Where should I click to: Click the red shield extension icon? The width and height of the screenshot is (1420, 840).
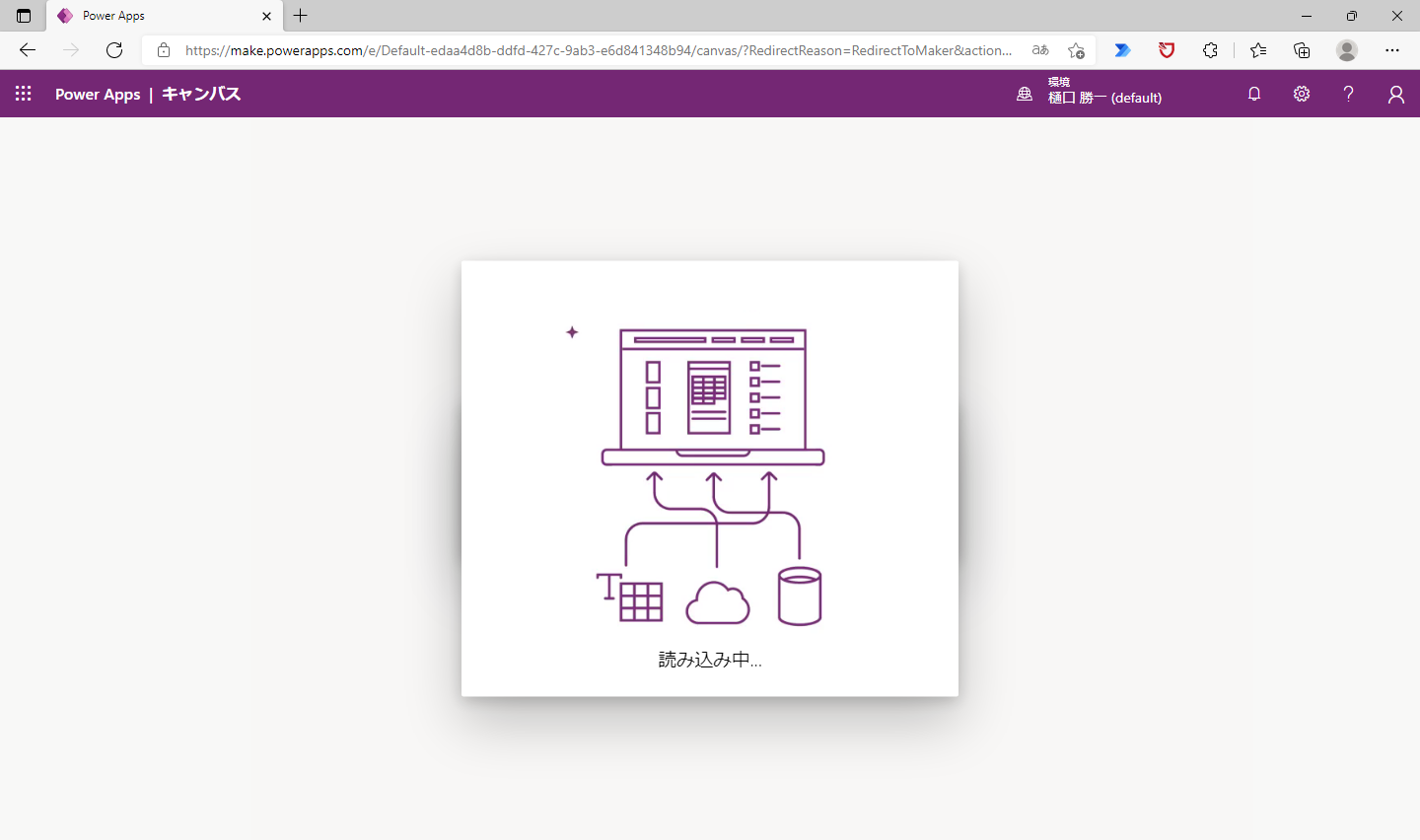[x=1167, y=50]
